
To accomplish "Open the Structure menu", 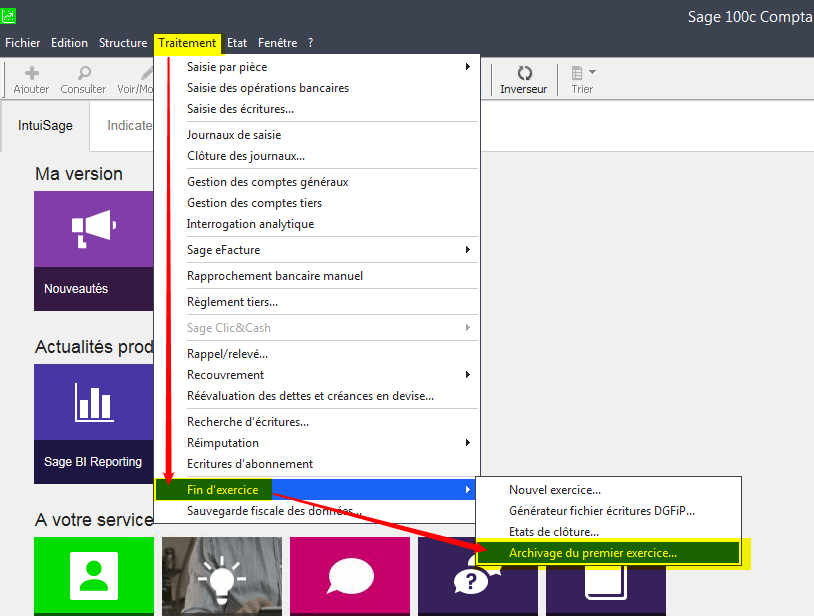I will click(x=123, y=43).
